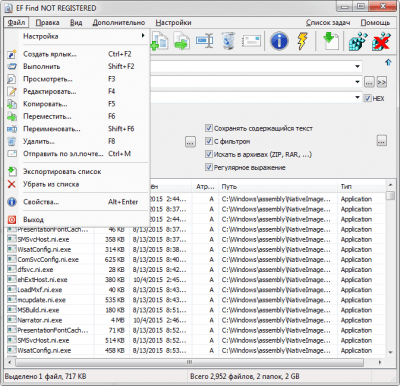Open the Правка menu
The image size is (400, 386).
tap(47, 23)
